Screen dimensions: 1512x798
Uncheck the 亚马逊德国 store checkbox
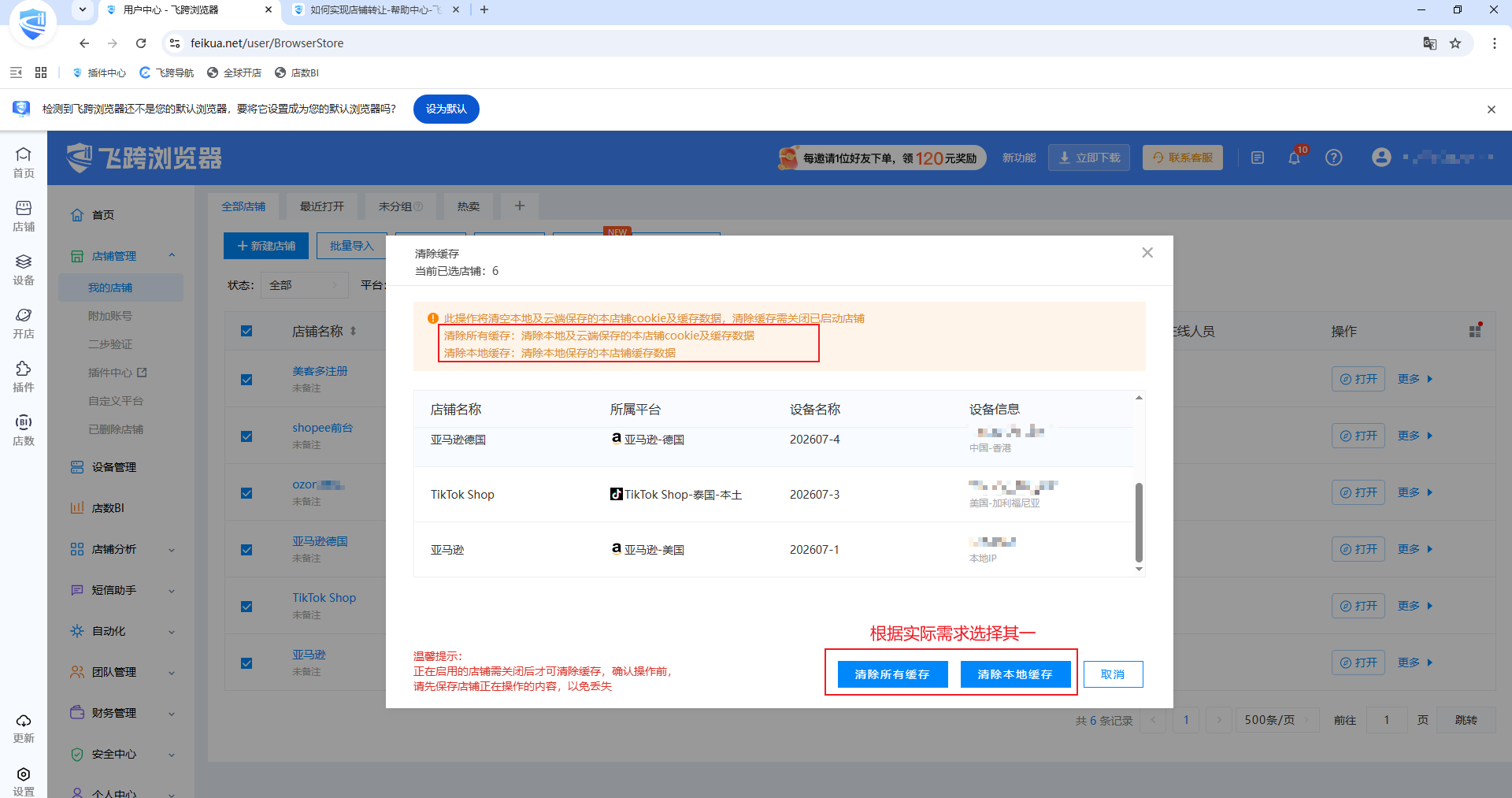246,550
